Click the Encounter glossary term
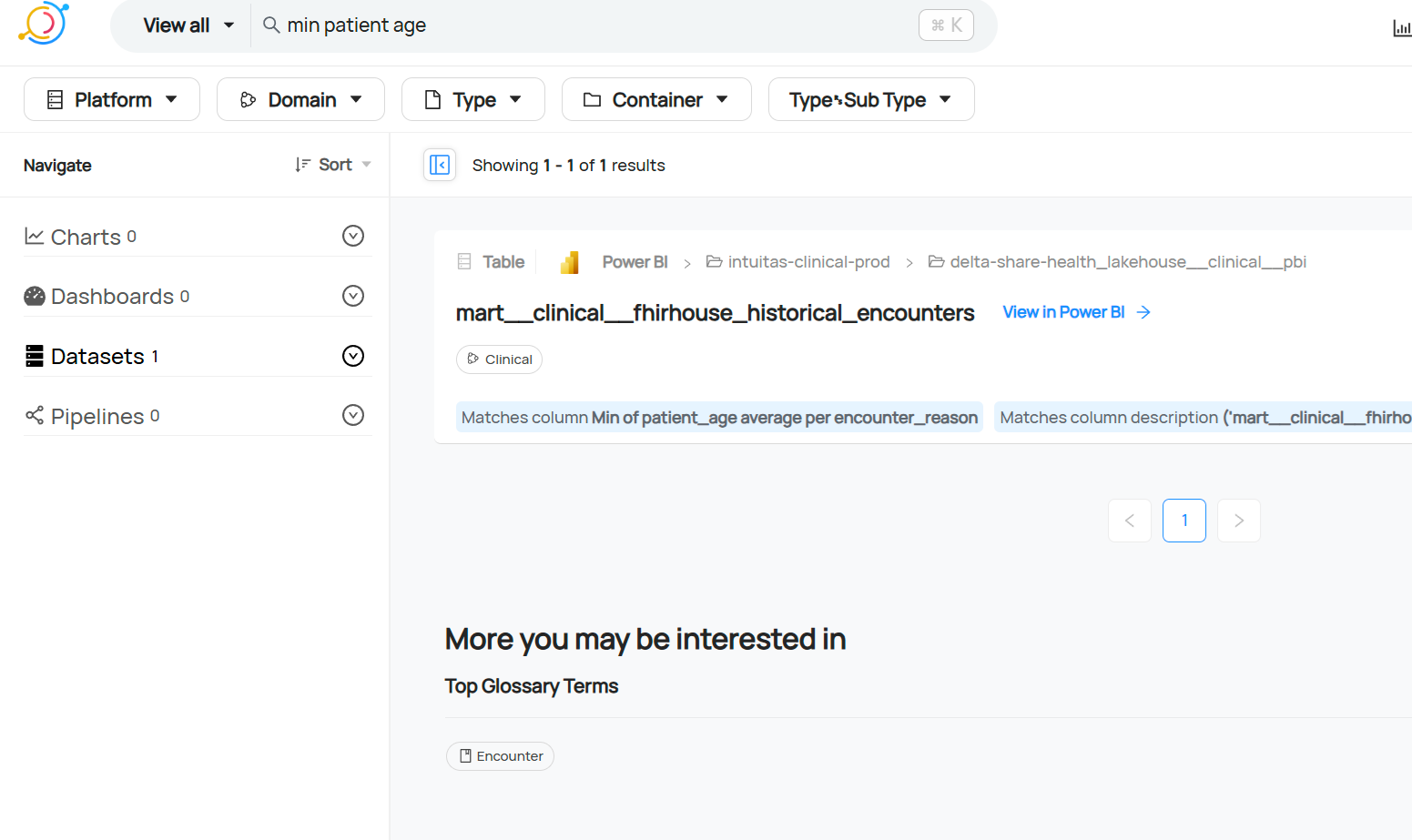Viewport: 1412px width, 840px height. pyautogui.click(x=500, y=756)
